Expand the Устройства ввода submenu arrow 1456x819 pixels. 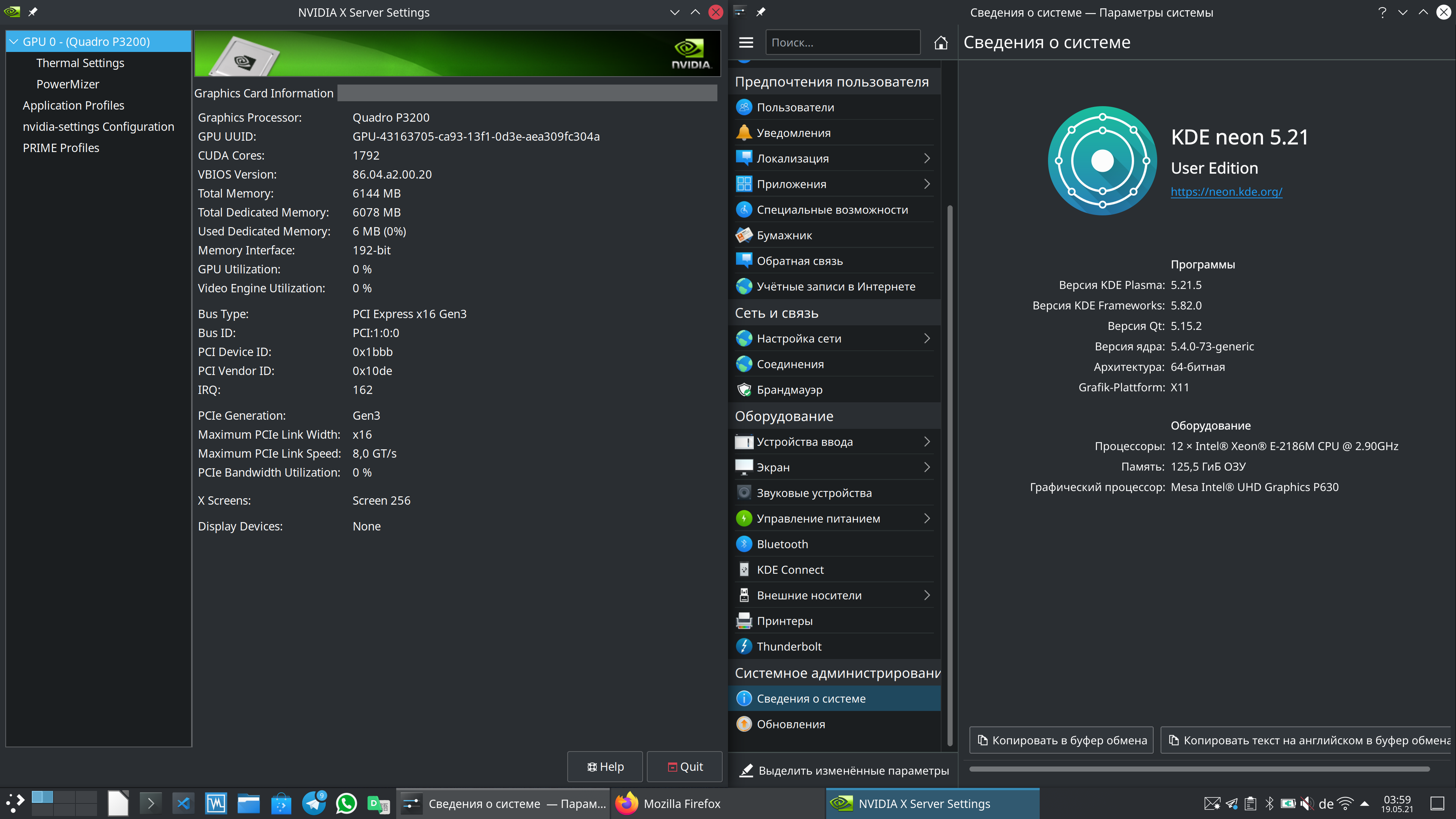(x=927, y=441)
